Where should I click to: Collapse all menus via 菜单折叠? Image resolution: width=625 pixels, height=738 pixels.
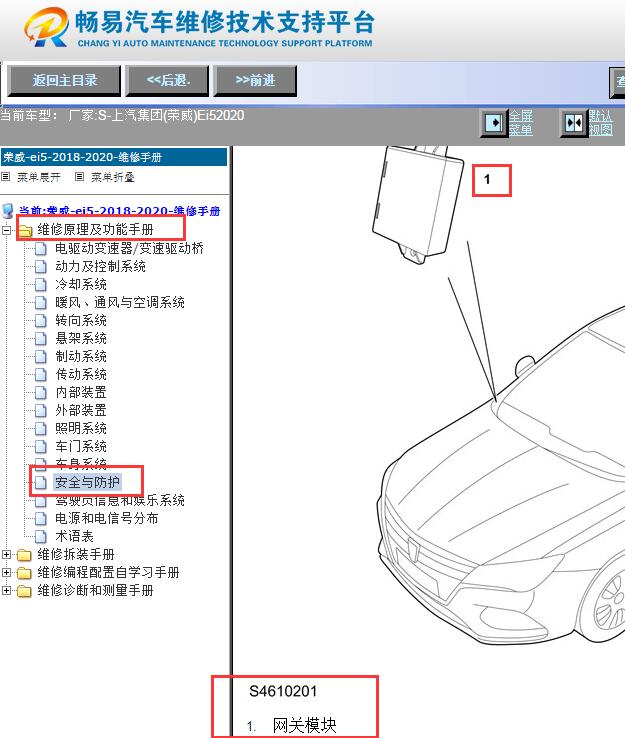point(113,177)
